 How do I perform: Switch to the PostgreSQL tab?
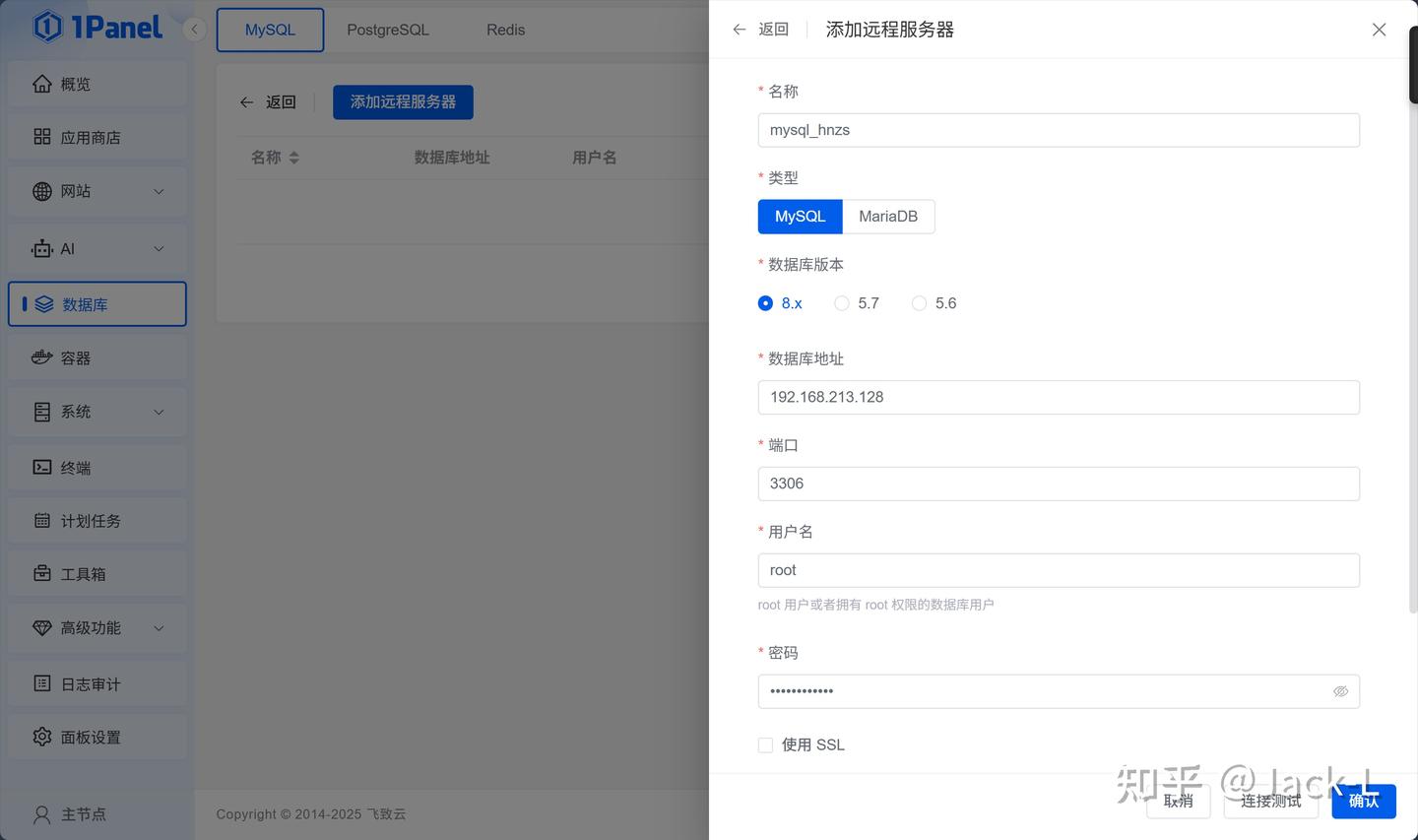pos(388,30)
